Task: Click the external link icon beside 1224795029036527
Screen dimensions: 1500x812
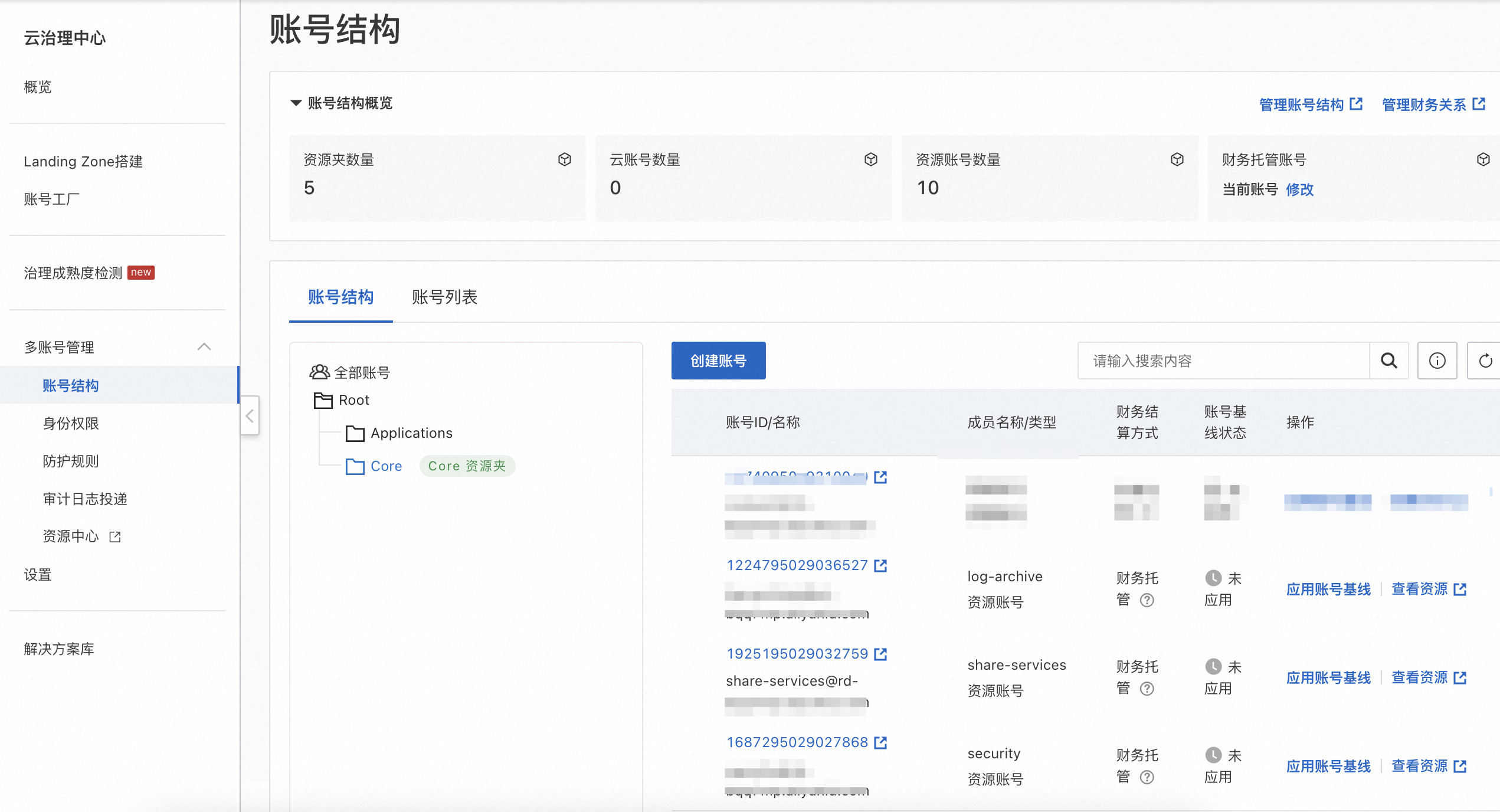Action: pos(880,565)
